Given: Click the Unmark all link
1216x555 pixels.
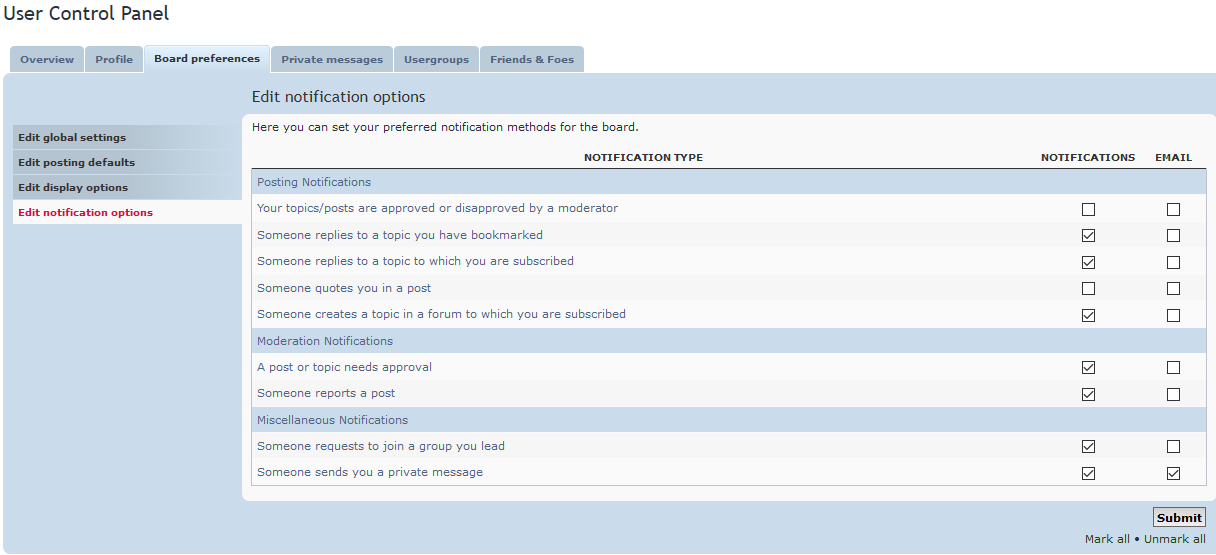Looking at the screenshot, I should [1174, 540].
